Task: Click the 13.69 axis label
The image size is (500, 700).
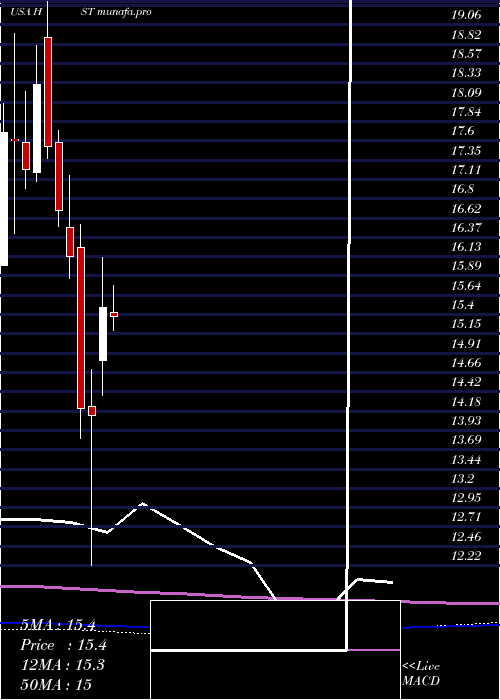Action: coord(466,441)
